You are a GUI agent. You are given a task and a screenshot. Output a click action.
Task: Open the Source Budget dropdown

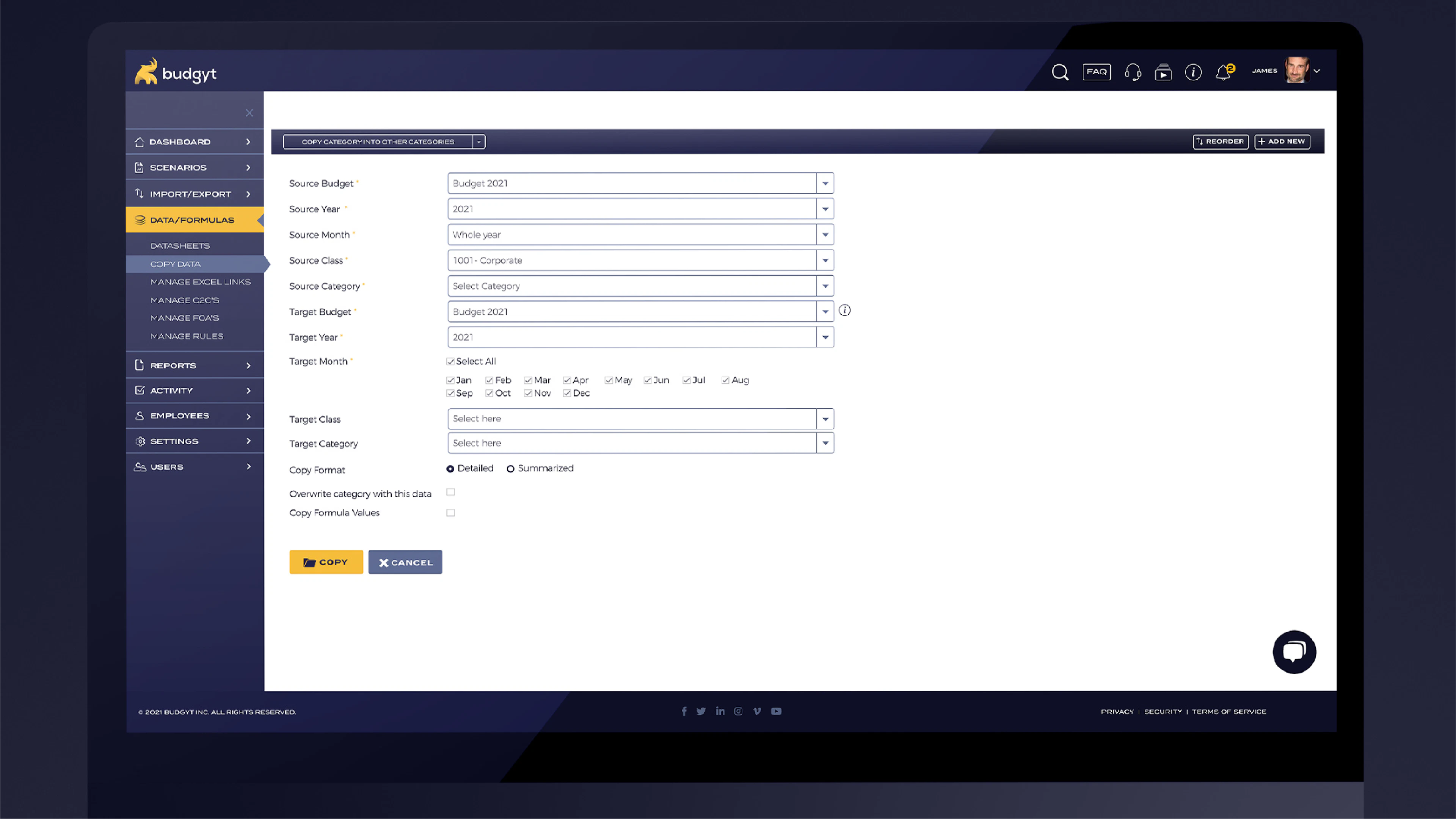[x=825, y=182]
